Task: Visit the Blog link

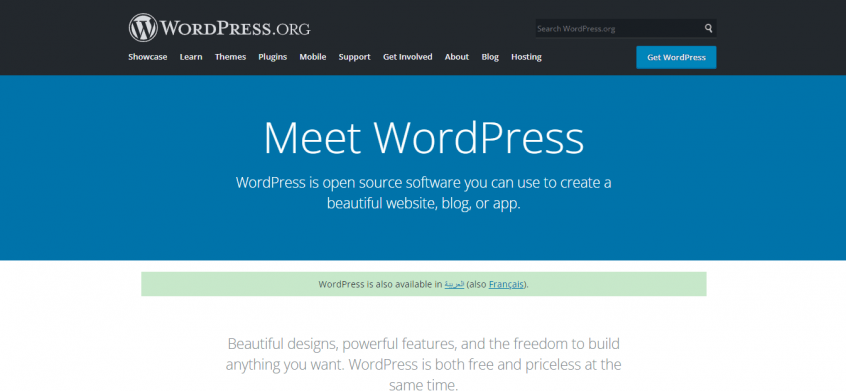Action: tap(490, 57)
